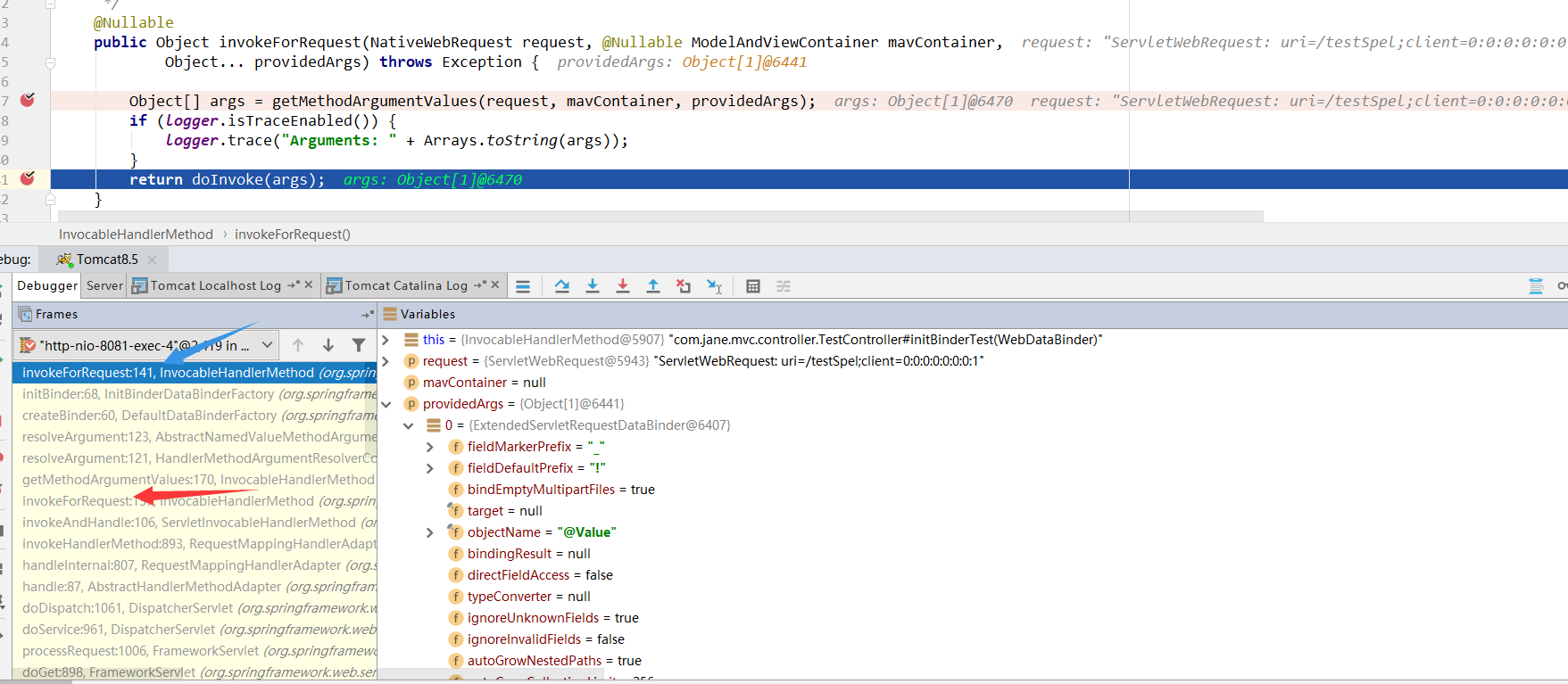
Task: Click the layout settings icon at the right of the debug toolbar
Action: coord(1536,286)
